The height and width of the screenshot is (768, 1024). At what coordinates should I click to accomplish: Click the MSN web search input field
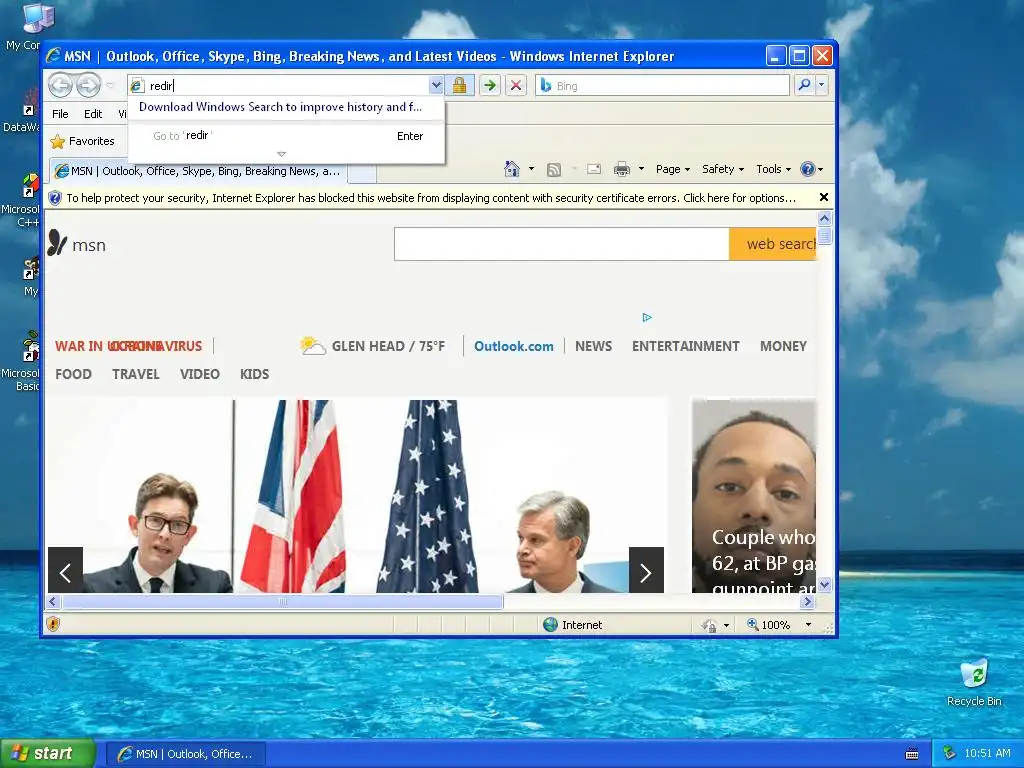coord(562,244)
